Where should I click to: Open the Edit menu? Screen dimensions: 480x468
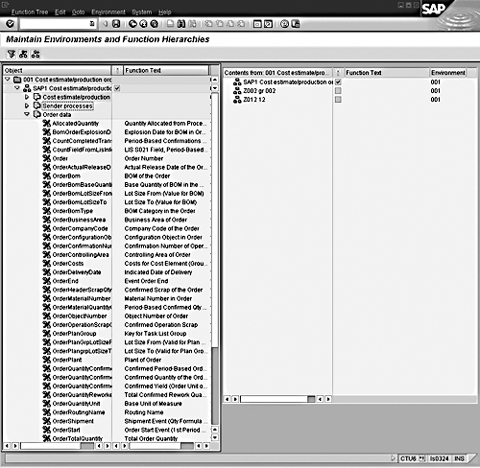(60, 12)
